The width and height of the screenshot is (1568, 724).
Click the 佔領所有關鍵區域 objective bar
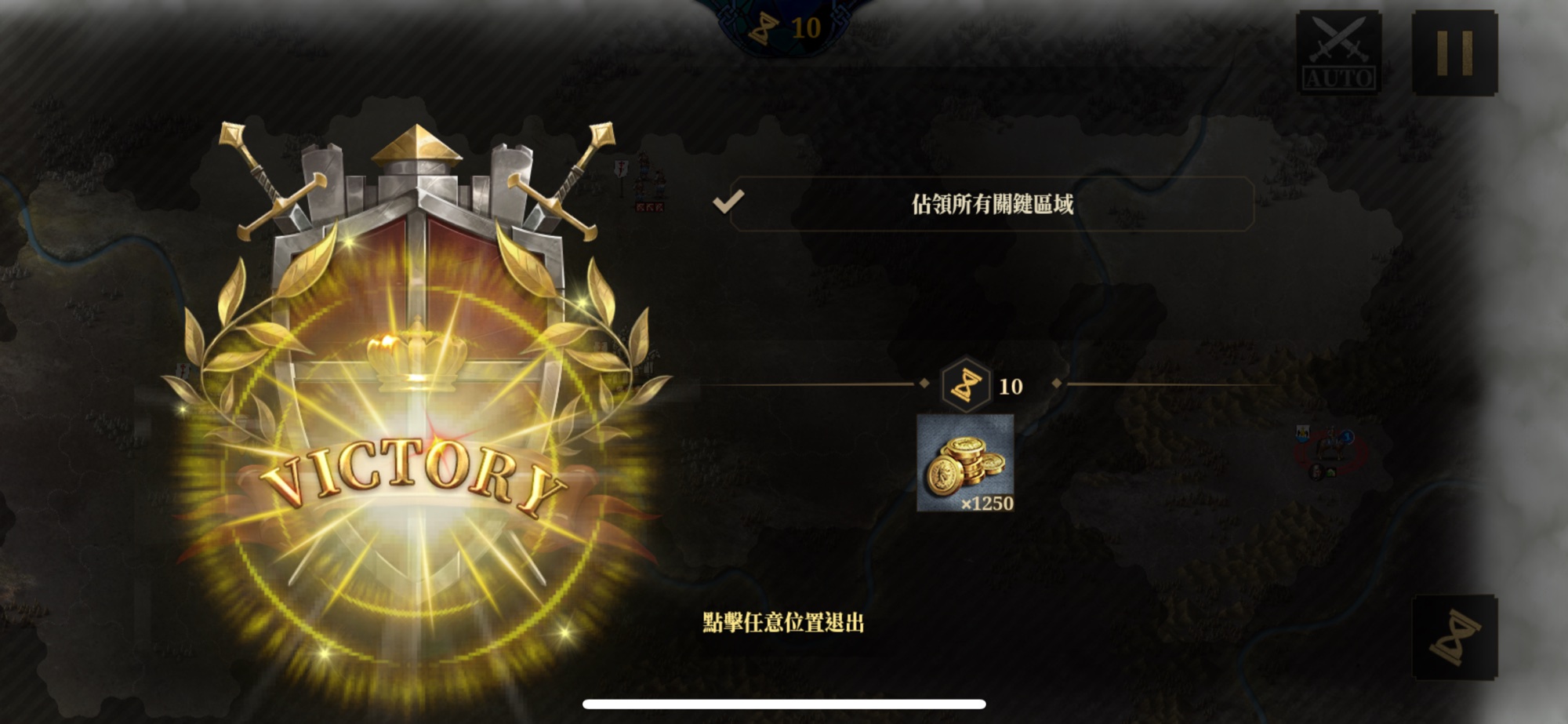click(992, 204)
